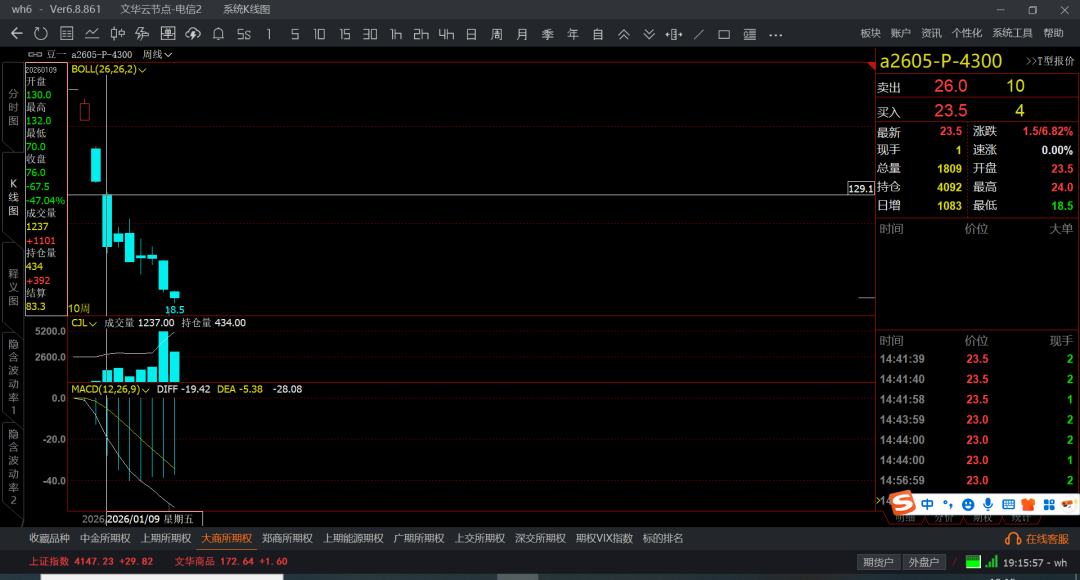Select the 日 daily period
The width and height of the screenshot is (1080, 580).
pyautogui.click(x=471, y=34)
